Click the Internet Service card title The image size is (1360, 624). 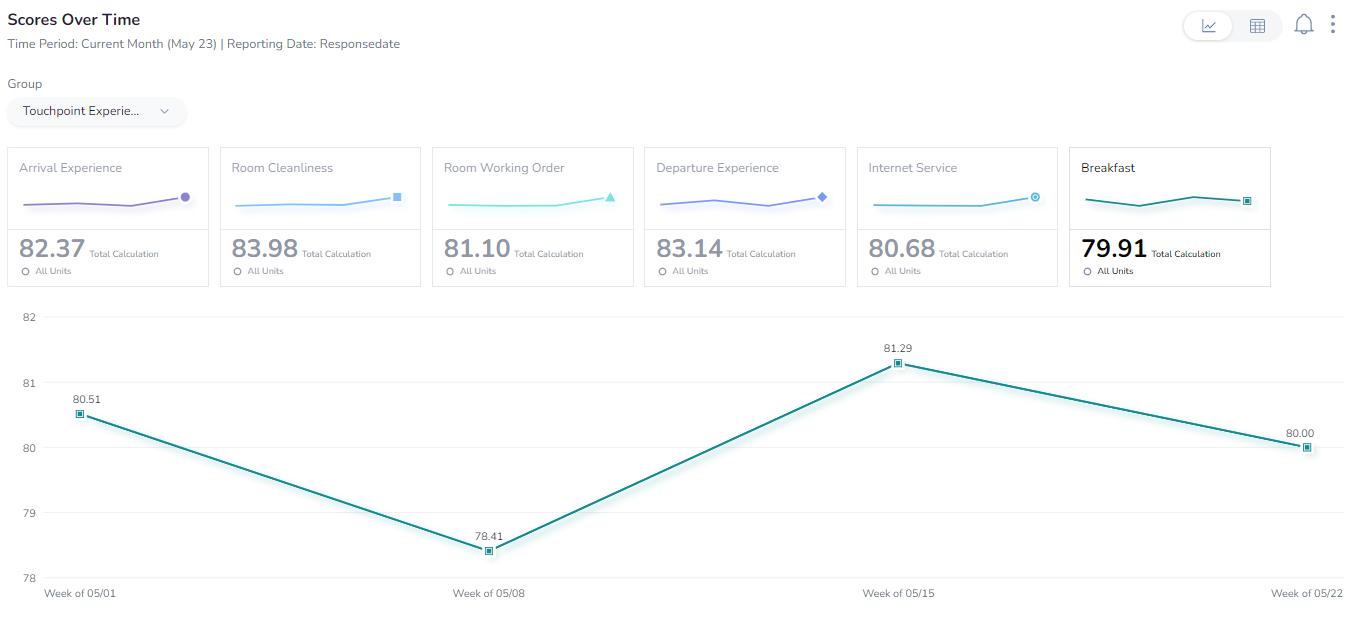(x=913, y=168)
